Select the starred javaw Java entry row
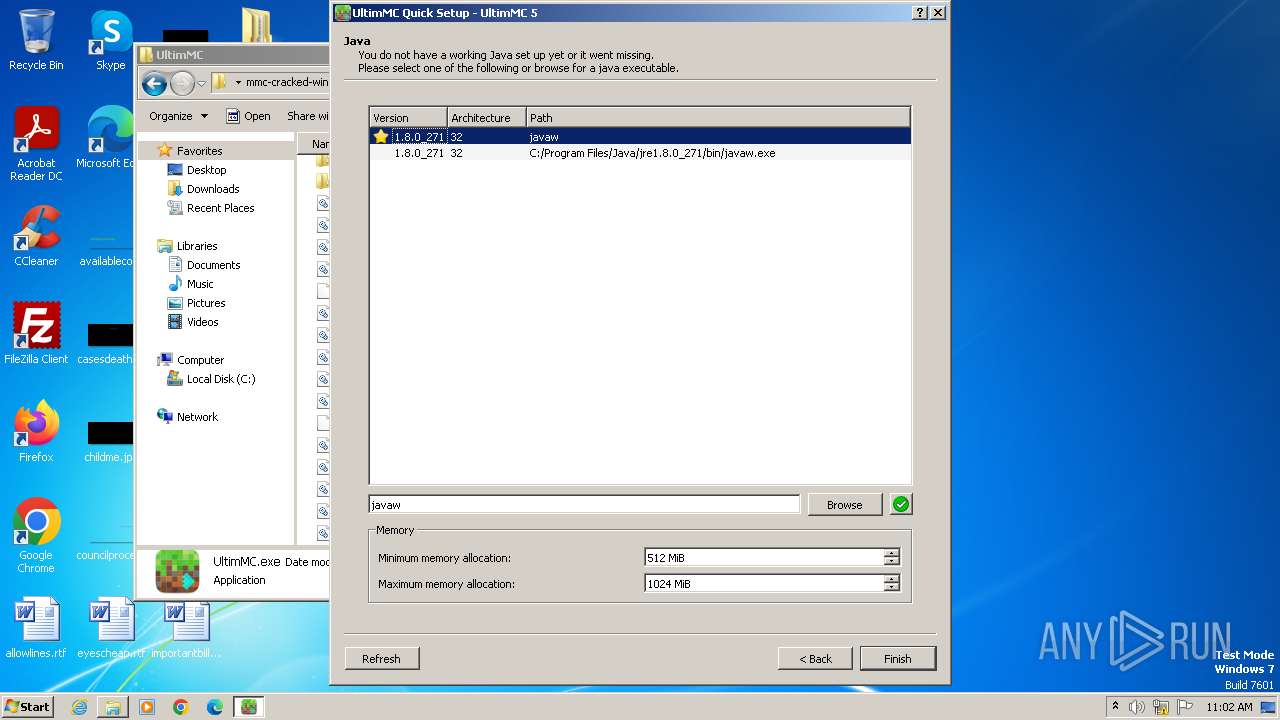Viewport: 1280px width, 720px height. click(x=640, y=137)
